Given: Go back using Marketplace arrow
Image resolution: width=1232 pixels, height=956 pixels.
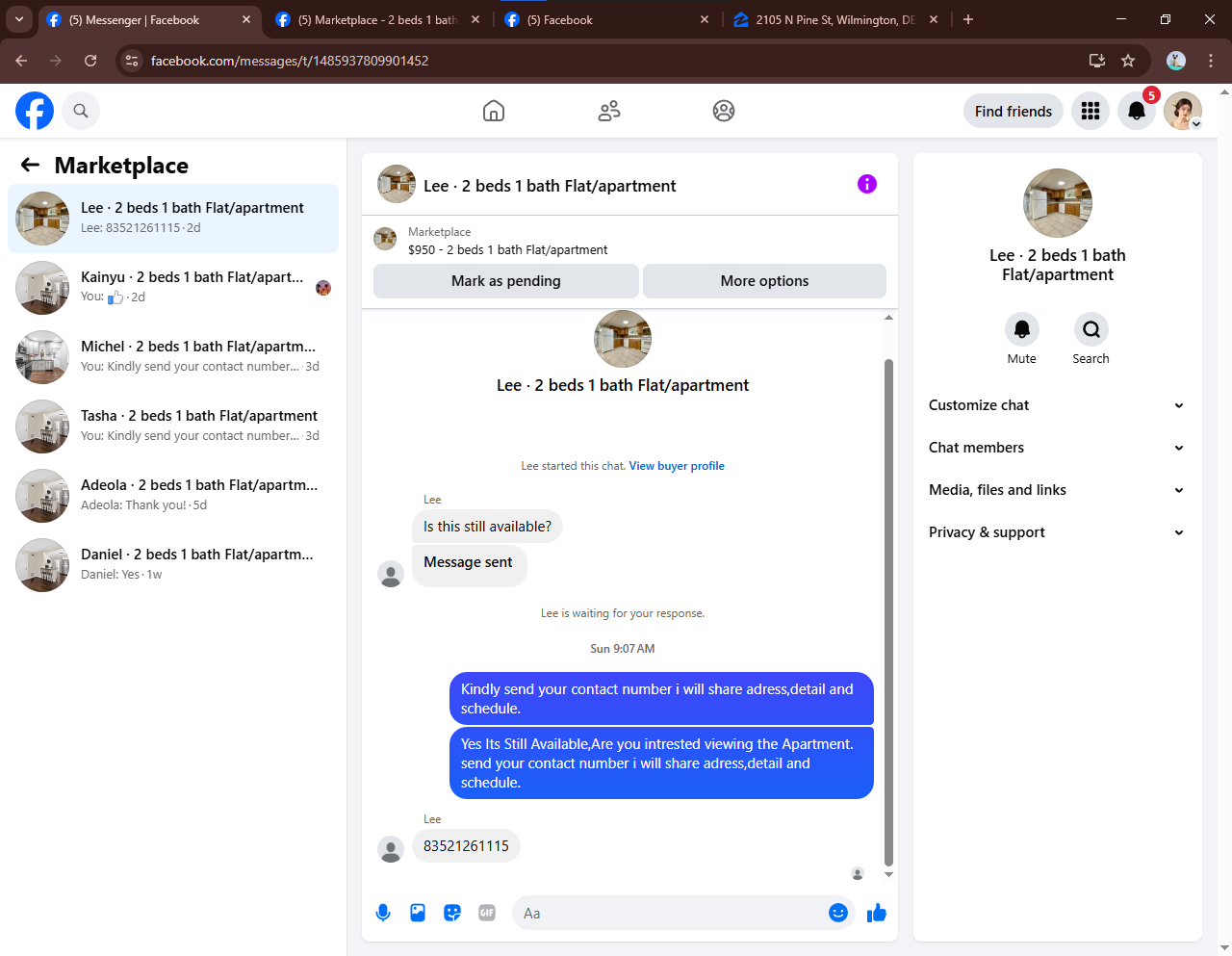Looking at the screenshot, I should coord(31,165).
